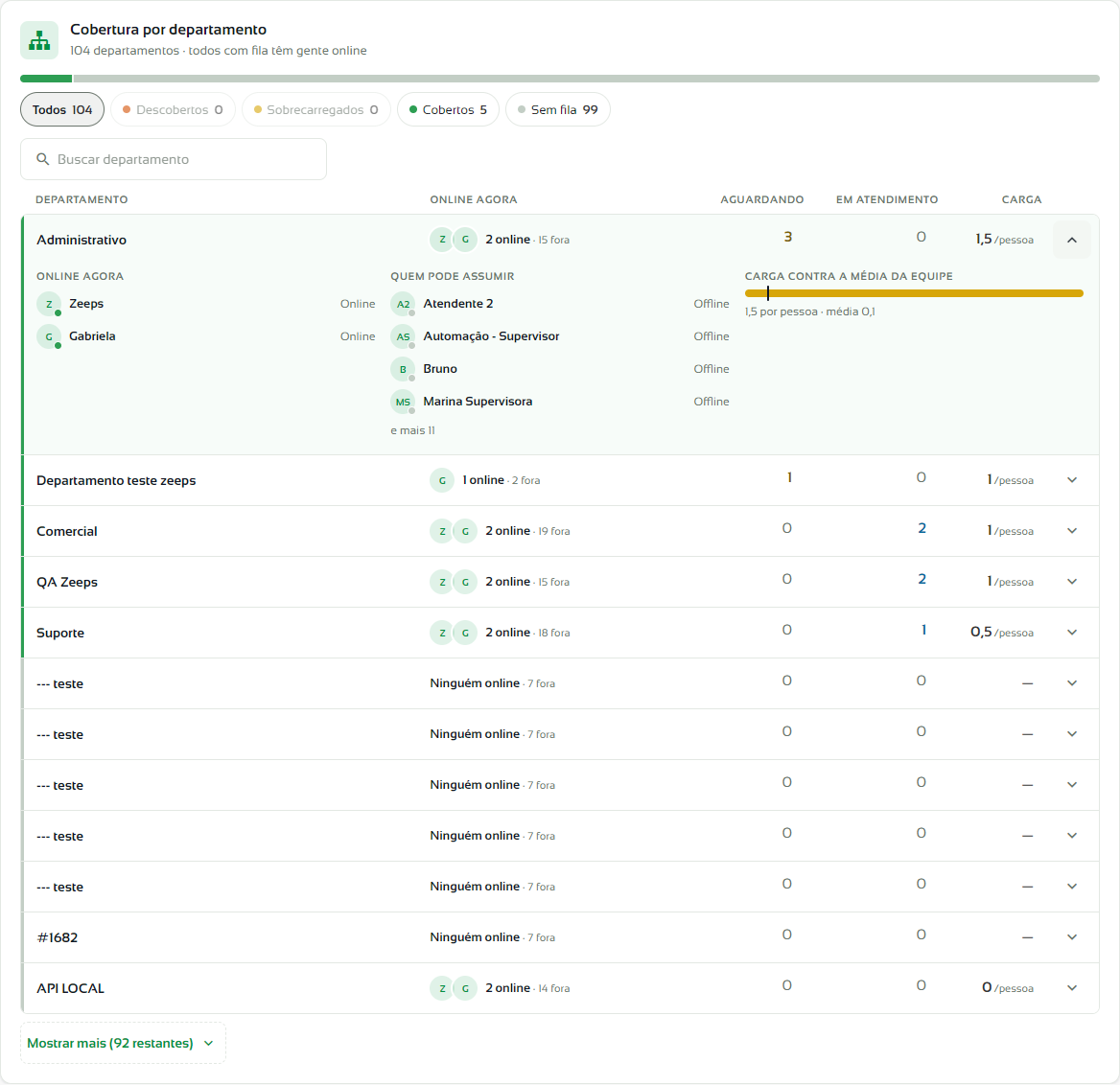Click the G avatar in the Comercial row

[x=465, y=531]
